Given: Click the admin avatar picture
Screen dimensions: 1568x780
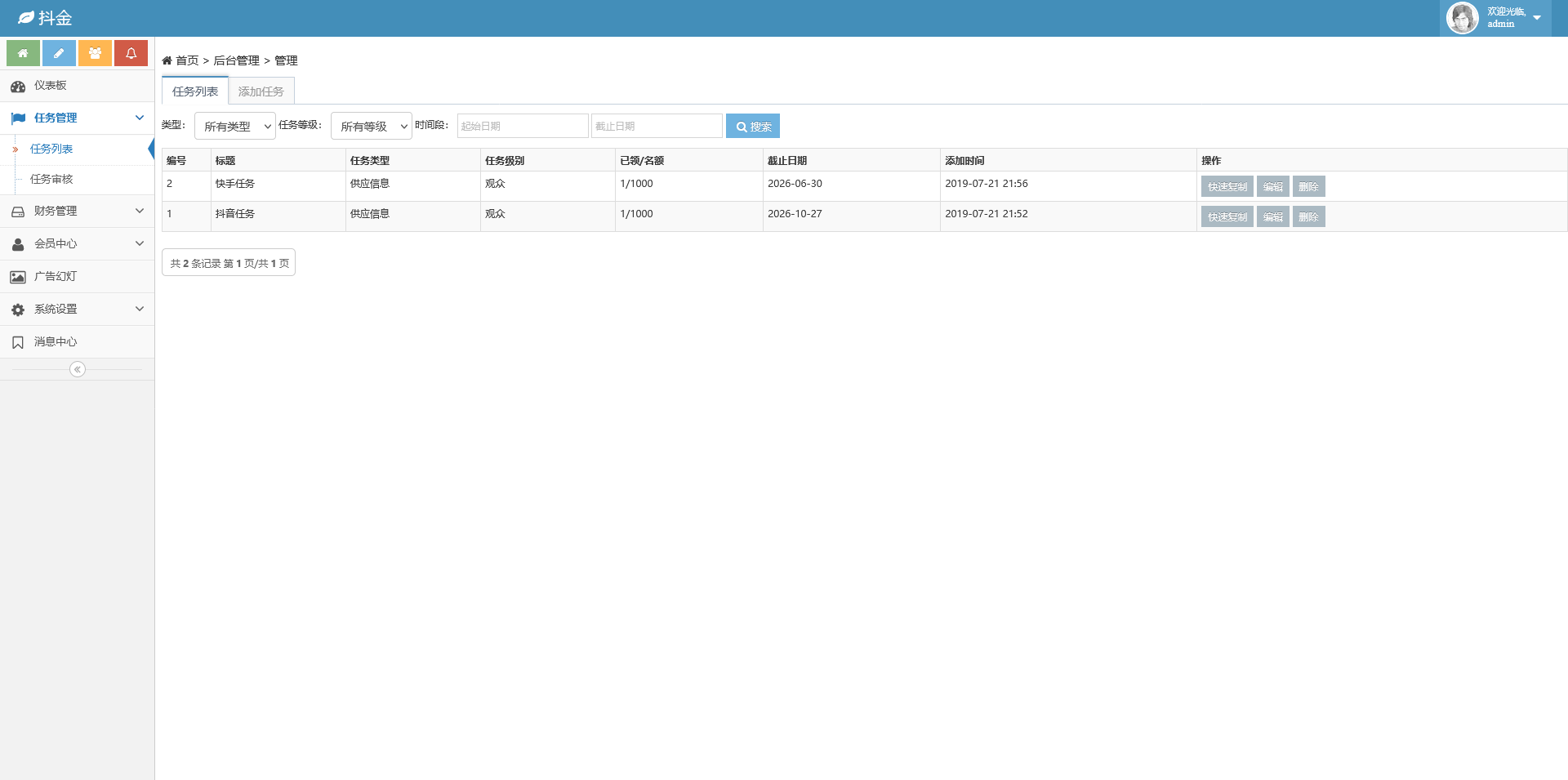Looking at the screenshot, I should click(1462, 18).
